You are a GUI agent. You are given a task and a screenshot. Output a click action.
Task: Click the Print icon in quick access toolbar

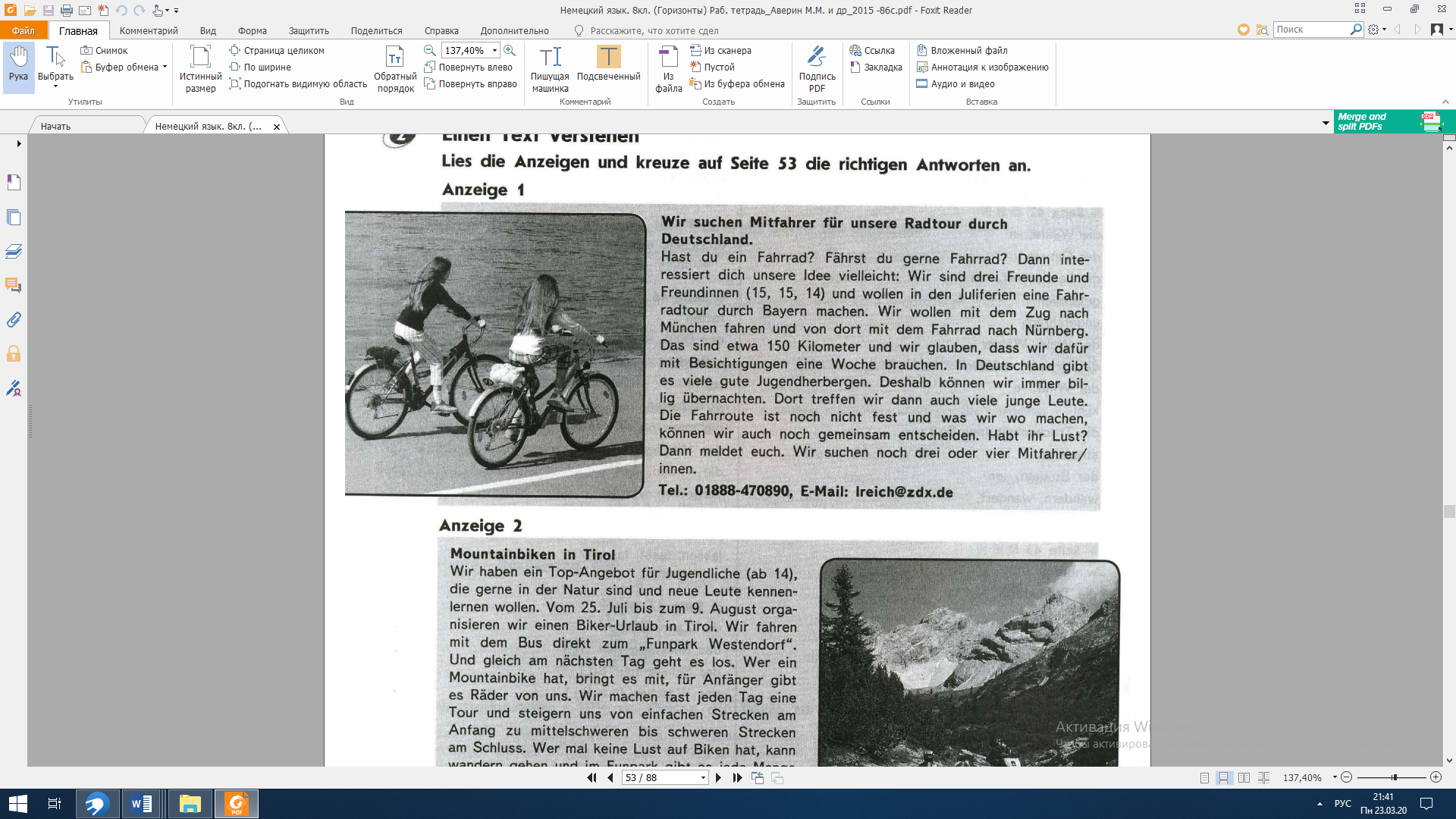[x=66, y=11]
